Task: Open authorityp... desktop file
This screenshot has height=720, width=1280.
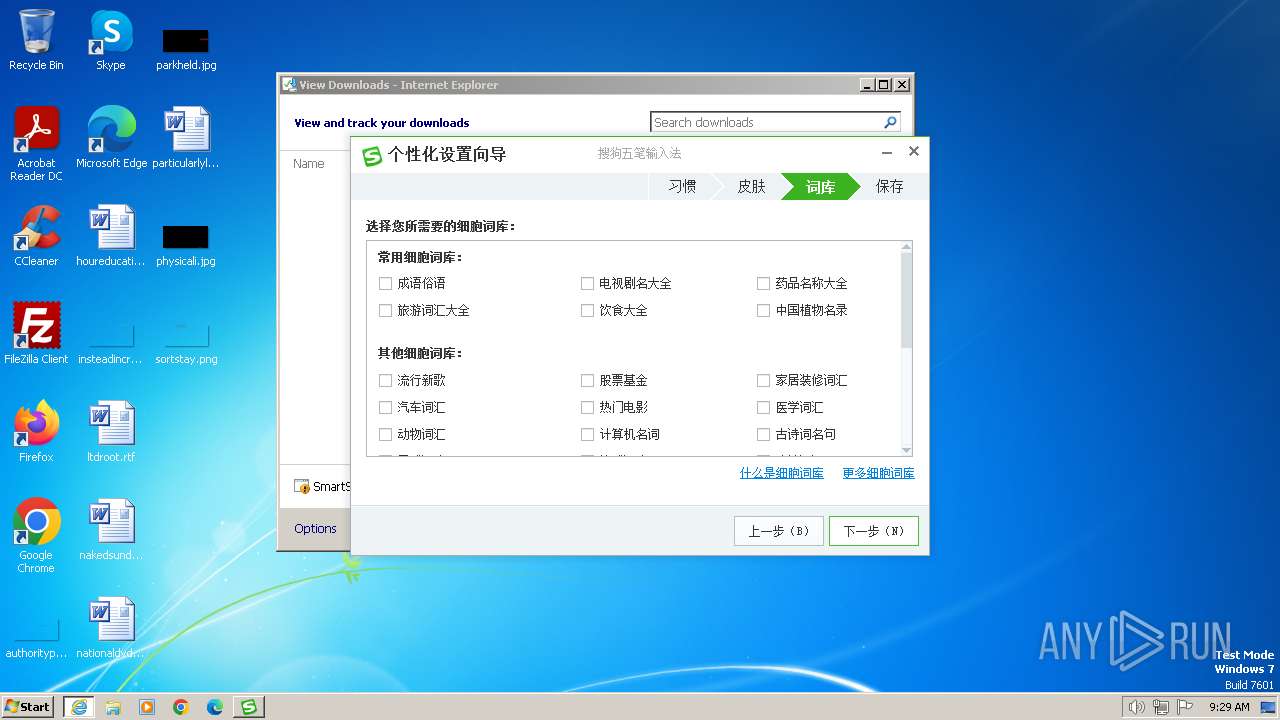Action: point(36,638)
